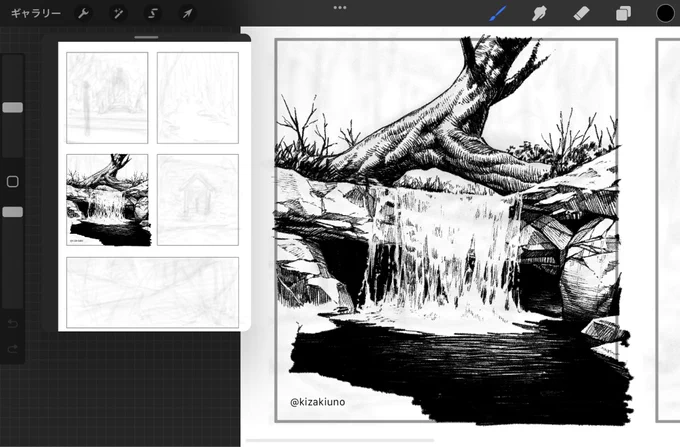Open the black color picker swatch
Screen dimensions: 680x447
pos(665,13)
